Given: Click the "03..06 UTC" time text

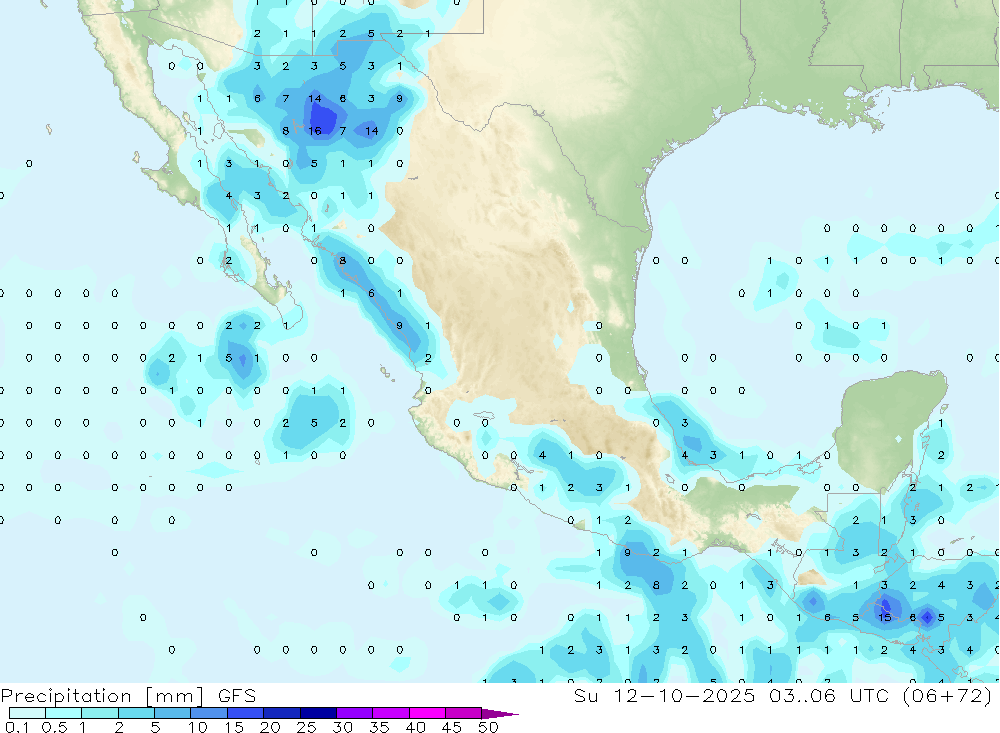Looking at the screenshot, I should 828,696.
